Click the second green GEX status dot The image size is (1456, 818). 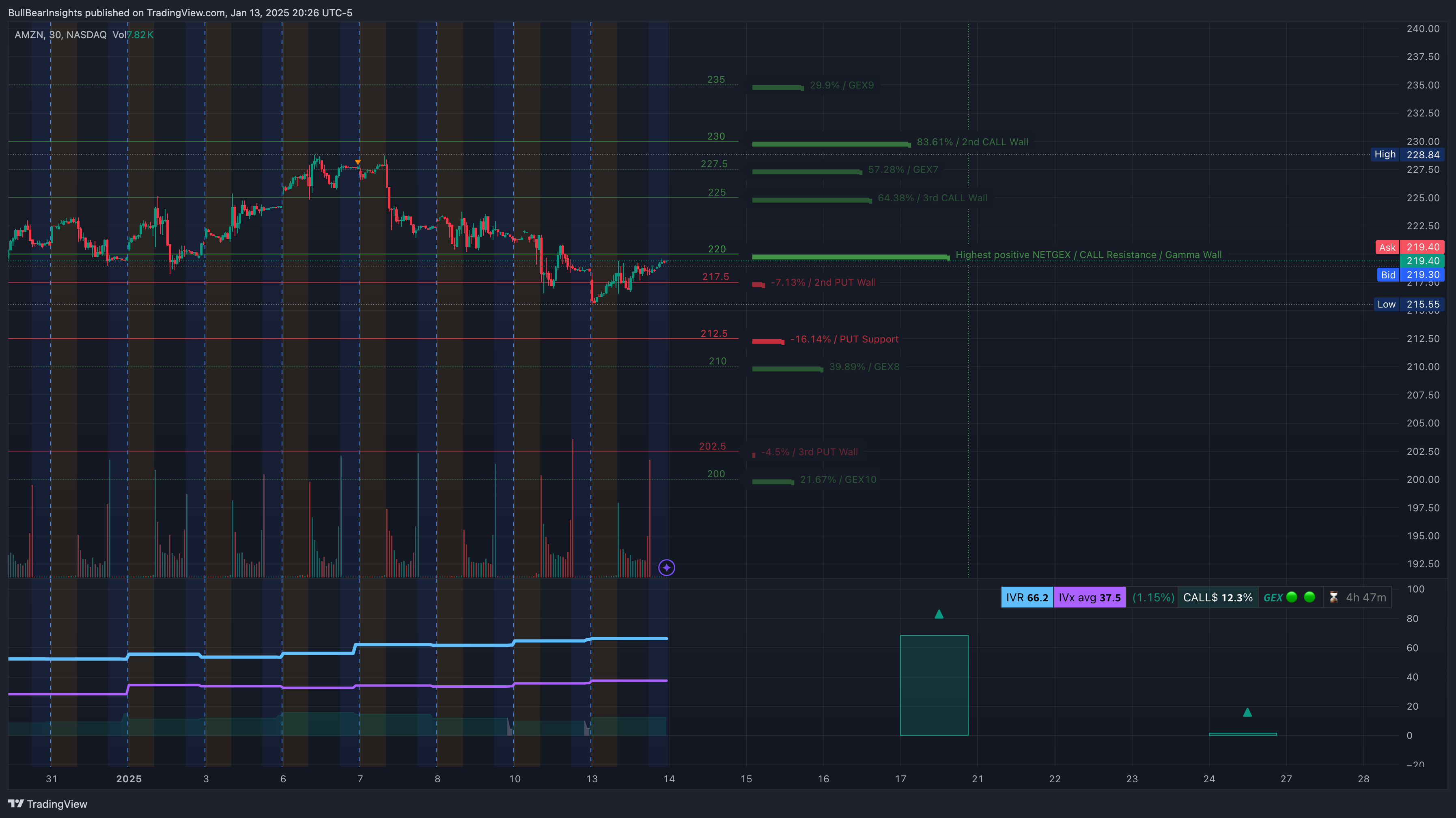1309,597
